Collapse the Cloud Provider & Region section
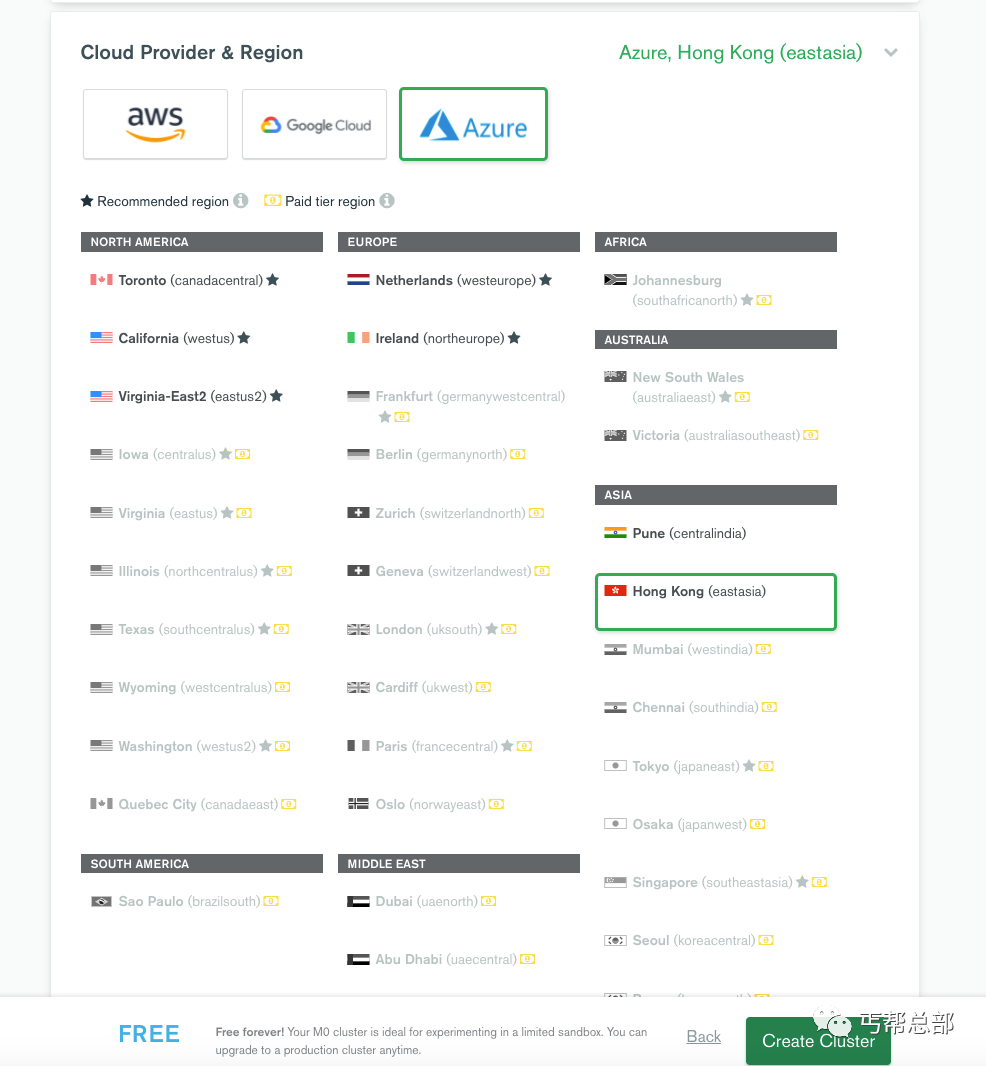This screenshot has height=1066, width=986. click(891, 53)
